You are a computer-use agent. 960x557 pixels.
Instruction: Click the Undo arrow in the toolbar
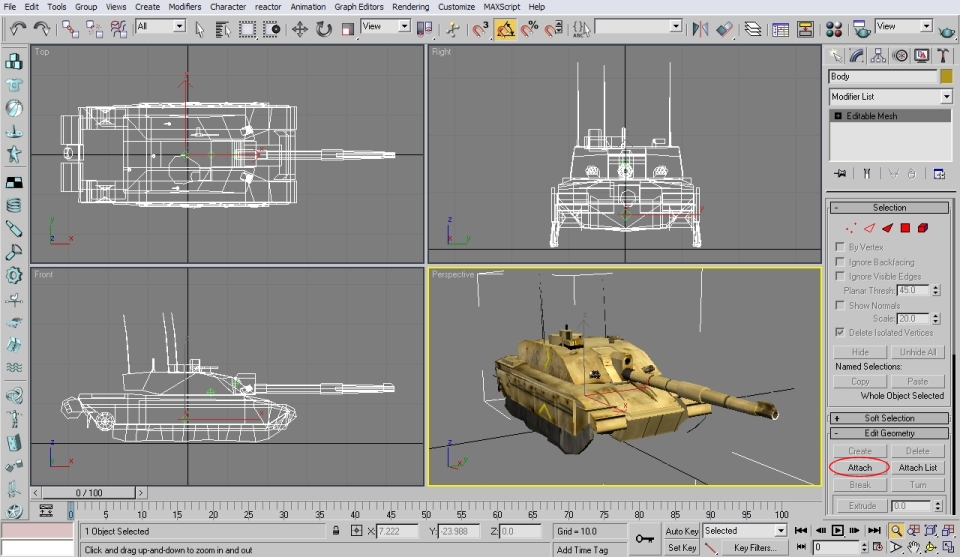pos(17,29)
